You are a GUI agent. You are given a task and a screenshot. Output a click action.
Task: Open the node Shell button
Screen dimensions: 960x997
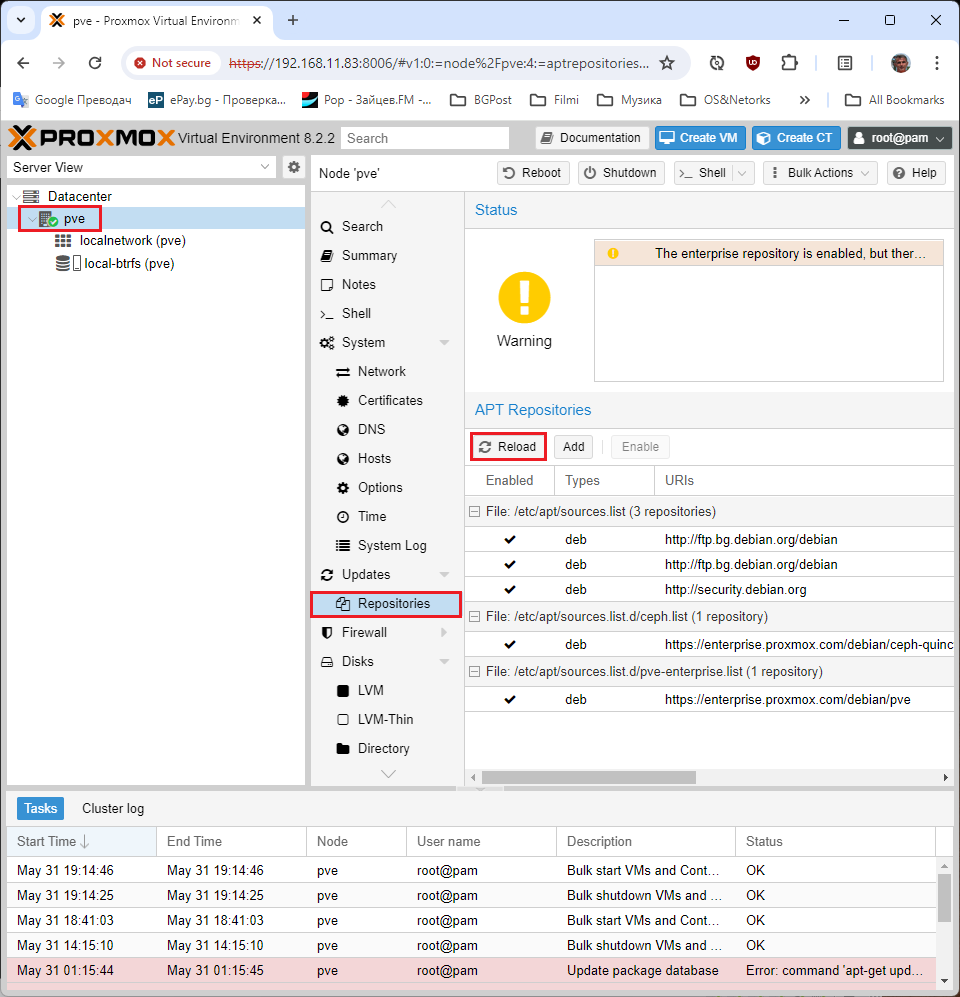pos(703,173)
